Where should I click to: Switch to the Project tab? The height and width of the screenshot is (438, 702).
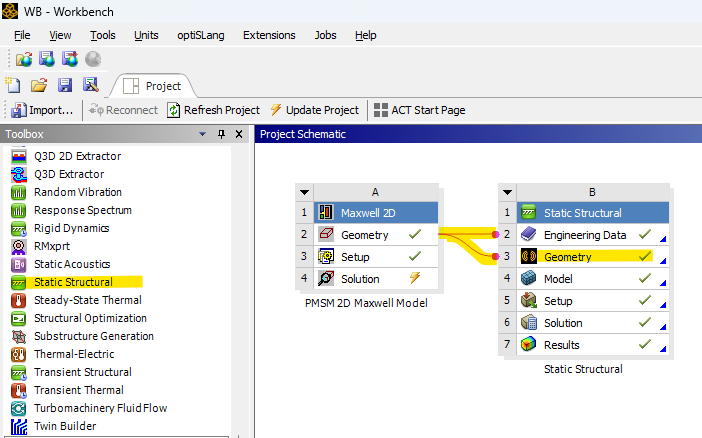(x=152, y=86)
